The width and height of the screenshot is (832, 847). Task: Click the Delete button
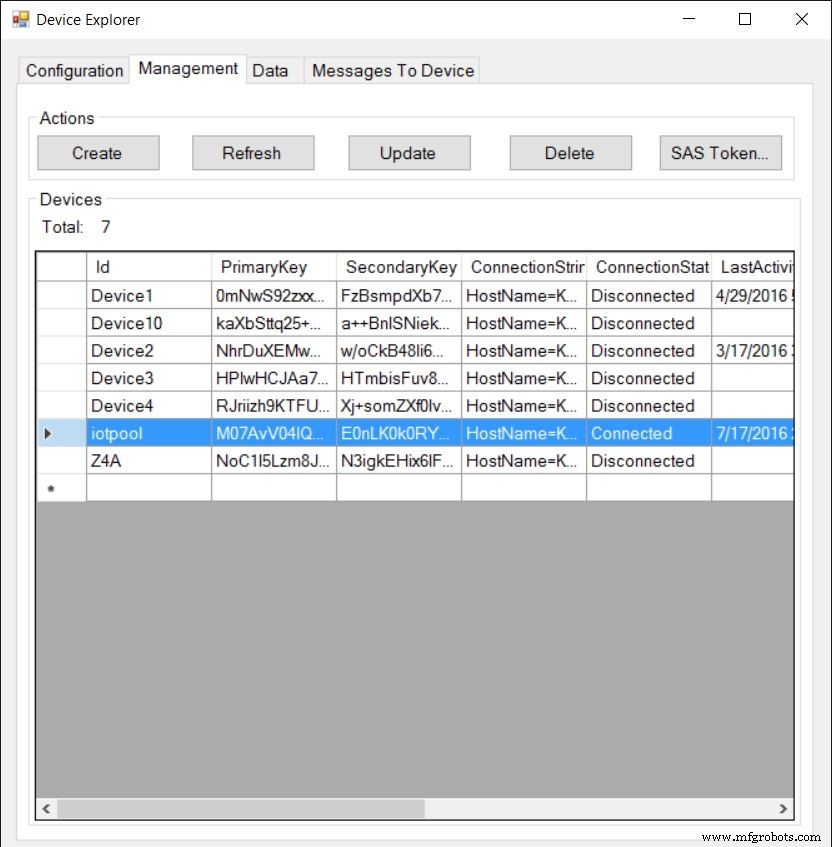click(570, 152)
